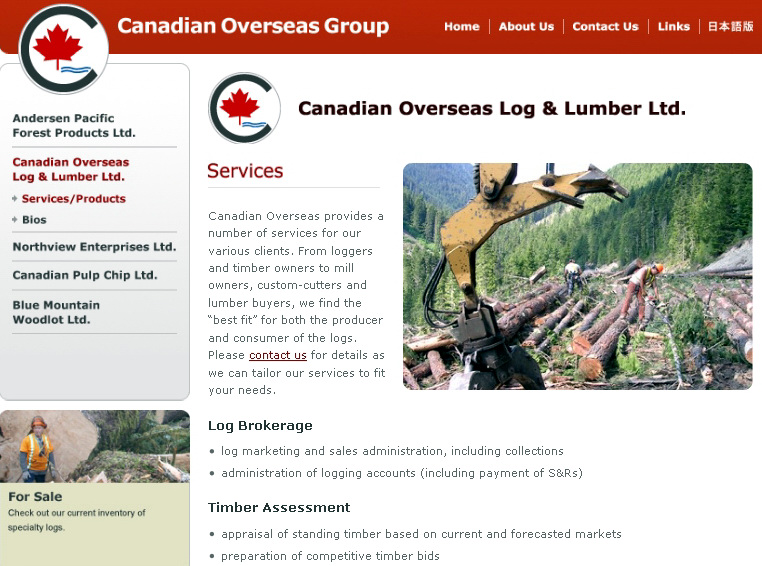Screen dimensions: 762x566
Task: Click the arrow bullet beside Services/Products
Action: [x=15, y=198]
